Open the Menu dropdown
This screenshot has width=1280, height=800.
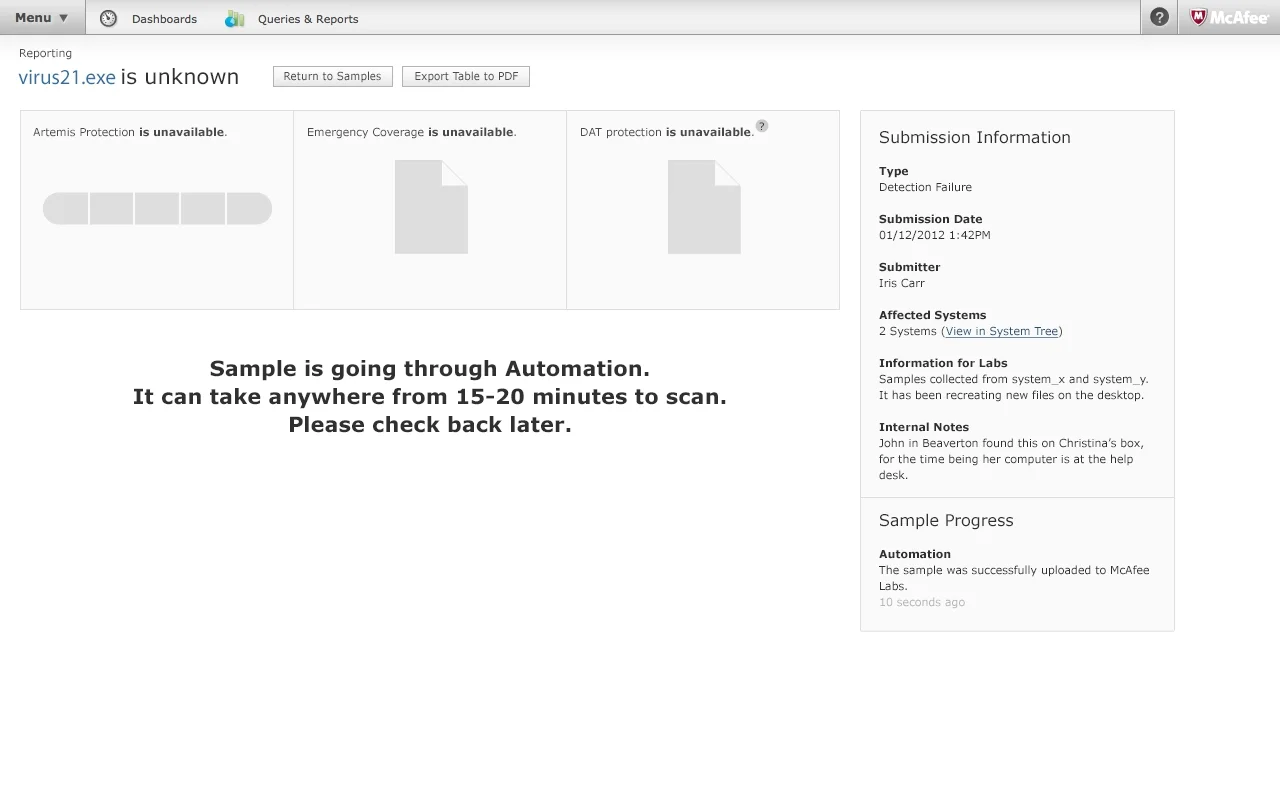tap(42, 17)
